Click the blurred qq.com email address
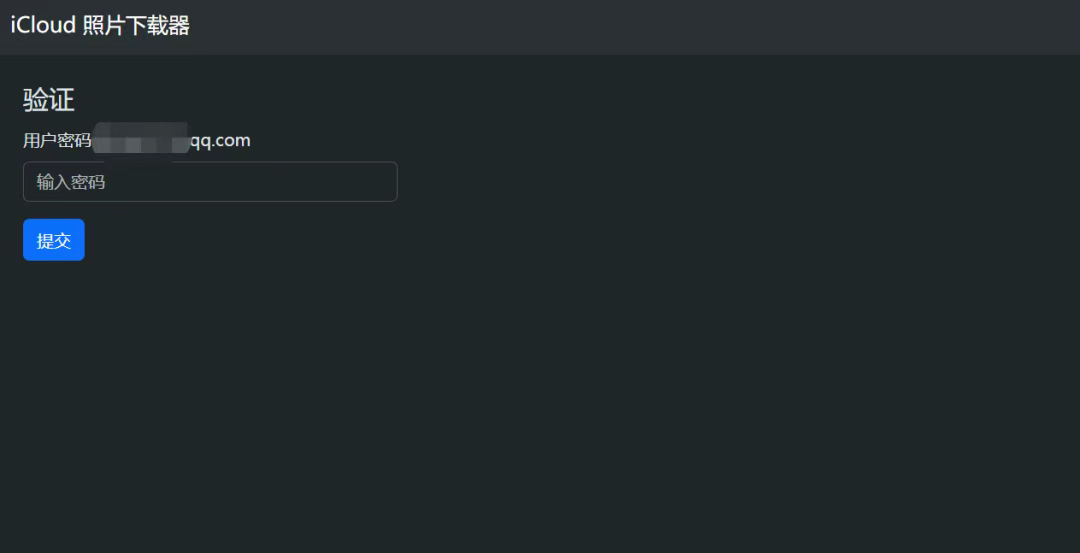 click(170, 141)
